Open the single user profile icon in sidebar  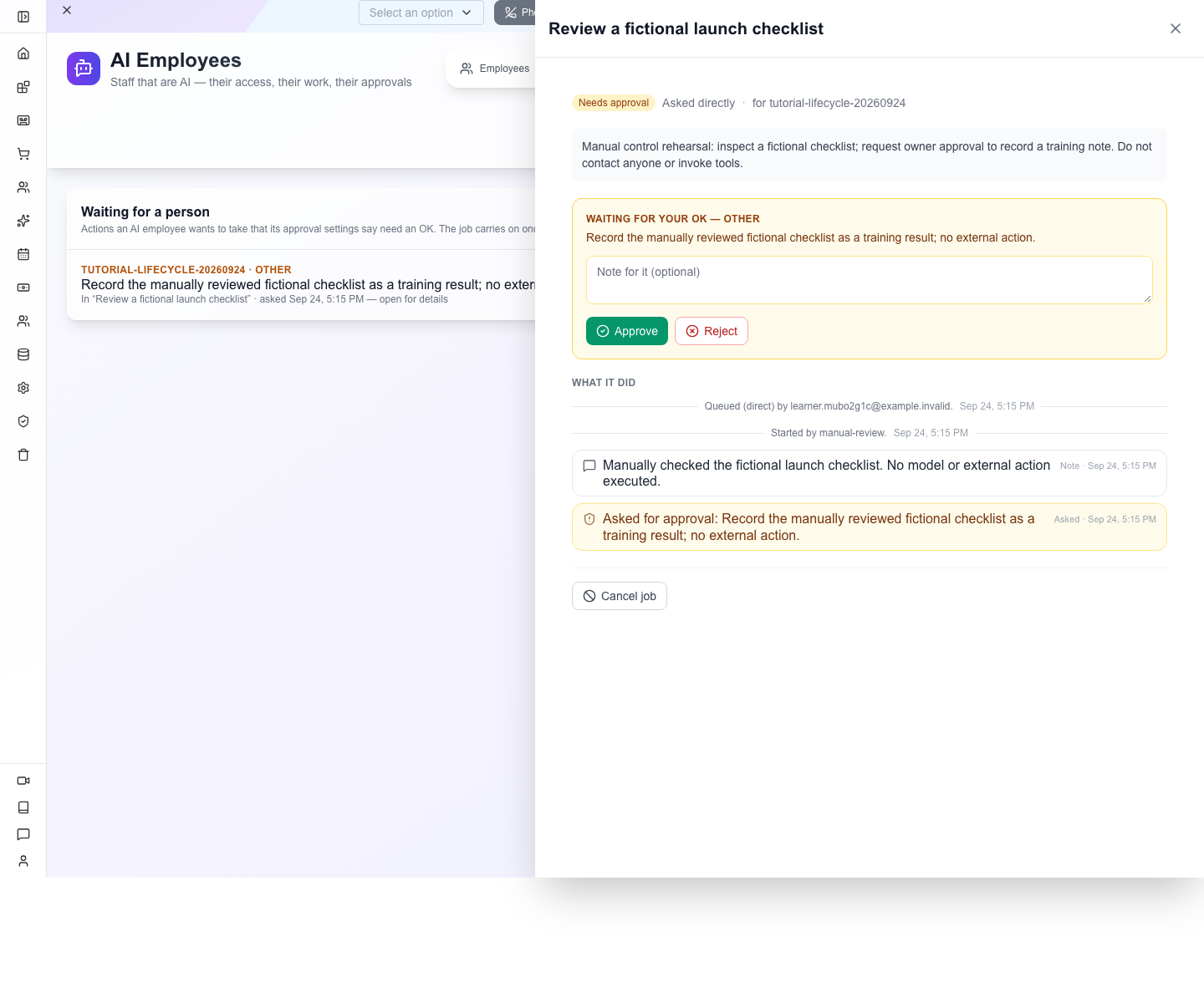point(23,861)
